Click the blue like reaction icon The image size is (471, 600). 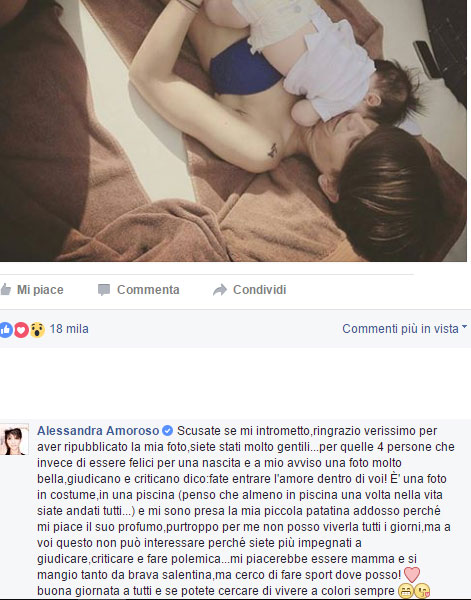[x=6, y=329]
